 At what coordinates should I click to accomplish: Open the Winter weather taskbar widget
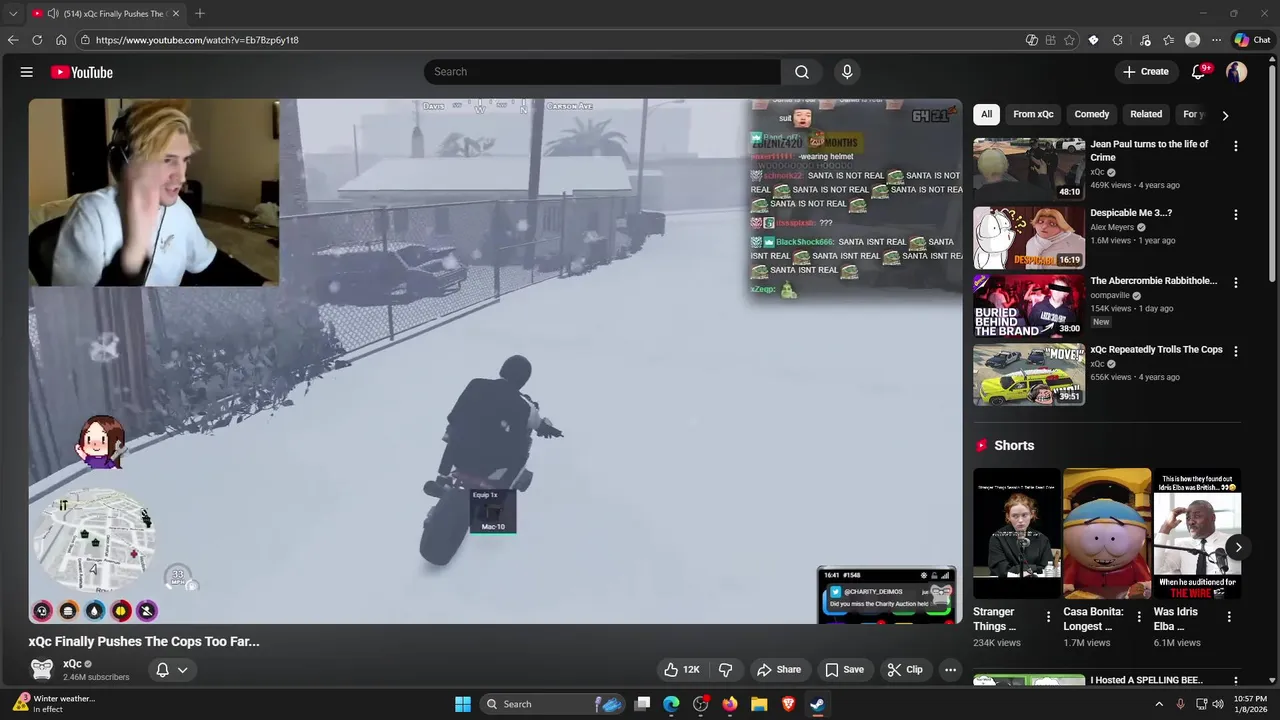56,704
